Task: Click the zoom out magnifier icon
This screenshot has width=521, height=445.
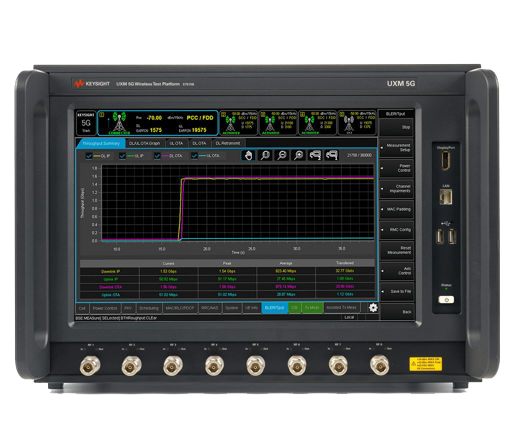Action: pos(282,155)
